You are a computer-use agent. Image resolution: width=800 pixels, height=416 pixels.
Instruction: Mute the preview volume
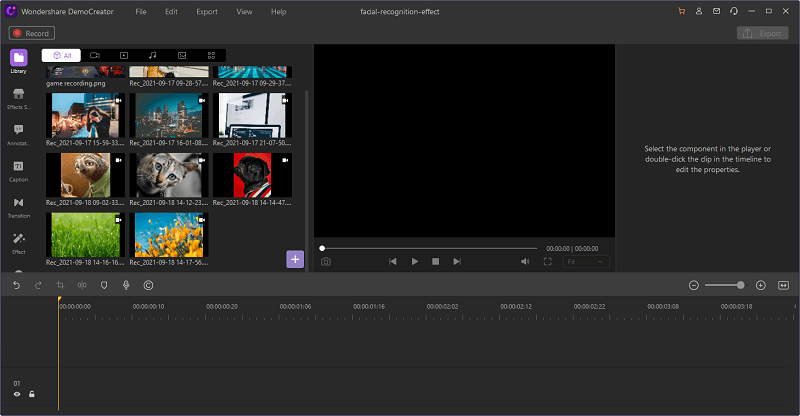tap(525, 261)
